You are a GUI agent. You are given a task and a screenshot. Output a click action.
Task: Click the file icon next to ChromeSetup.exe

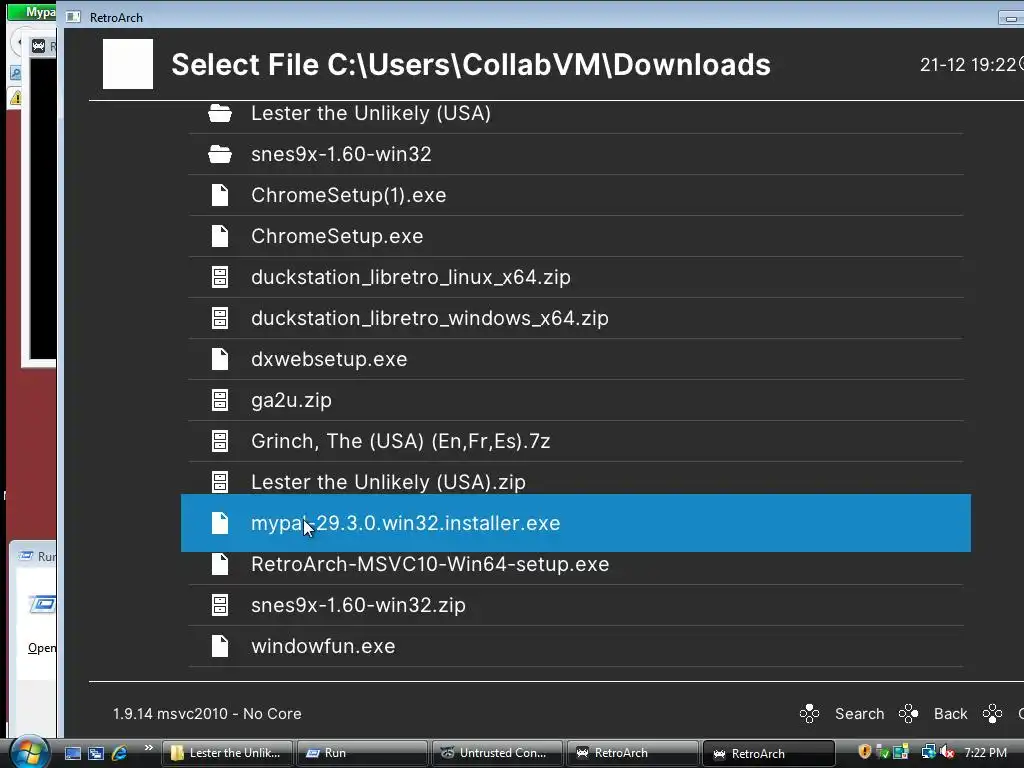[220, 236]
